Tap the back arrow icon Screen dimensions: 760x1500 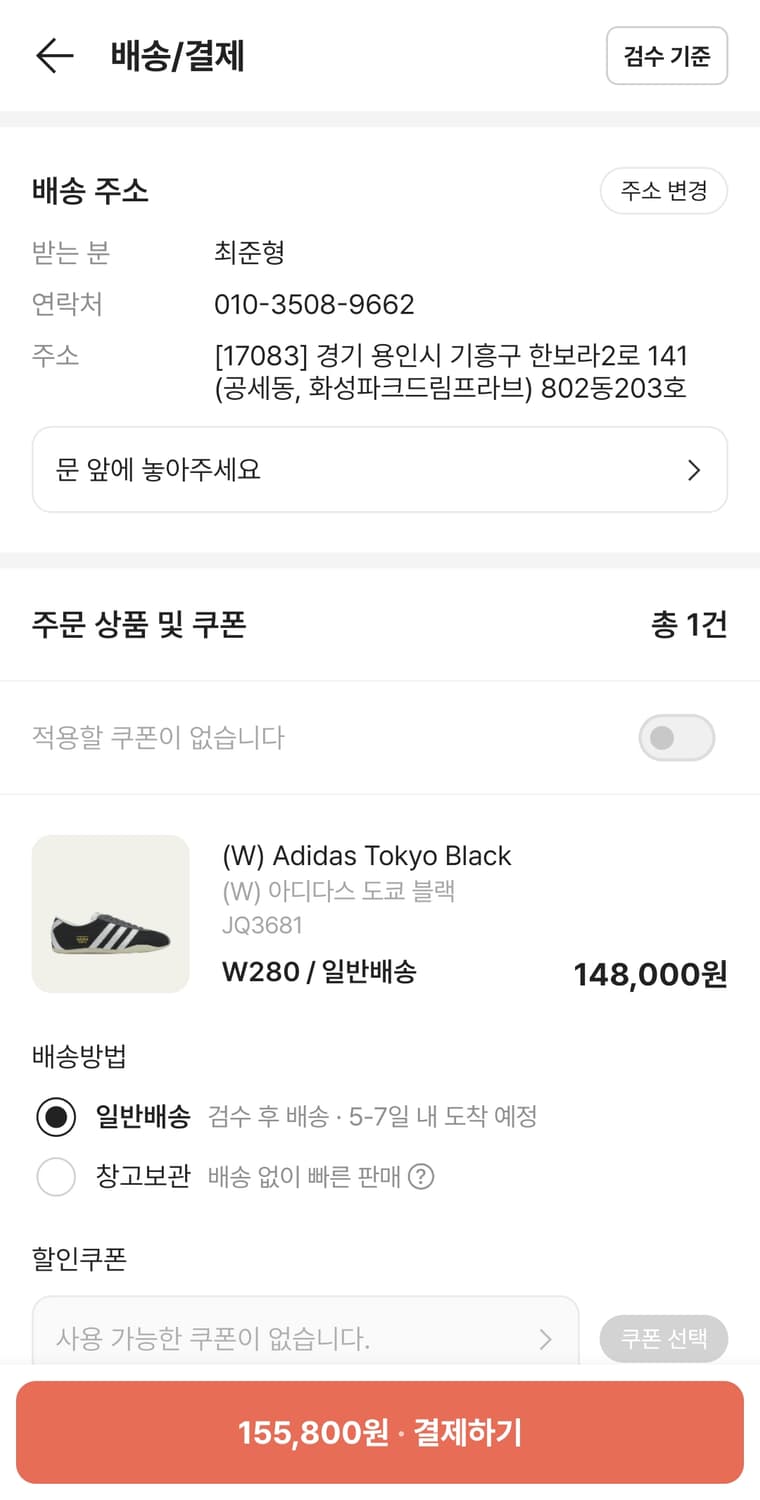pyautogui.click(x=55, y=56)
